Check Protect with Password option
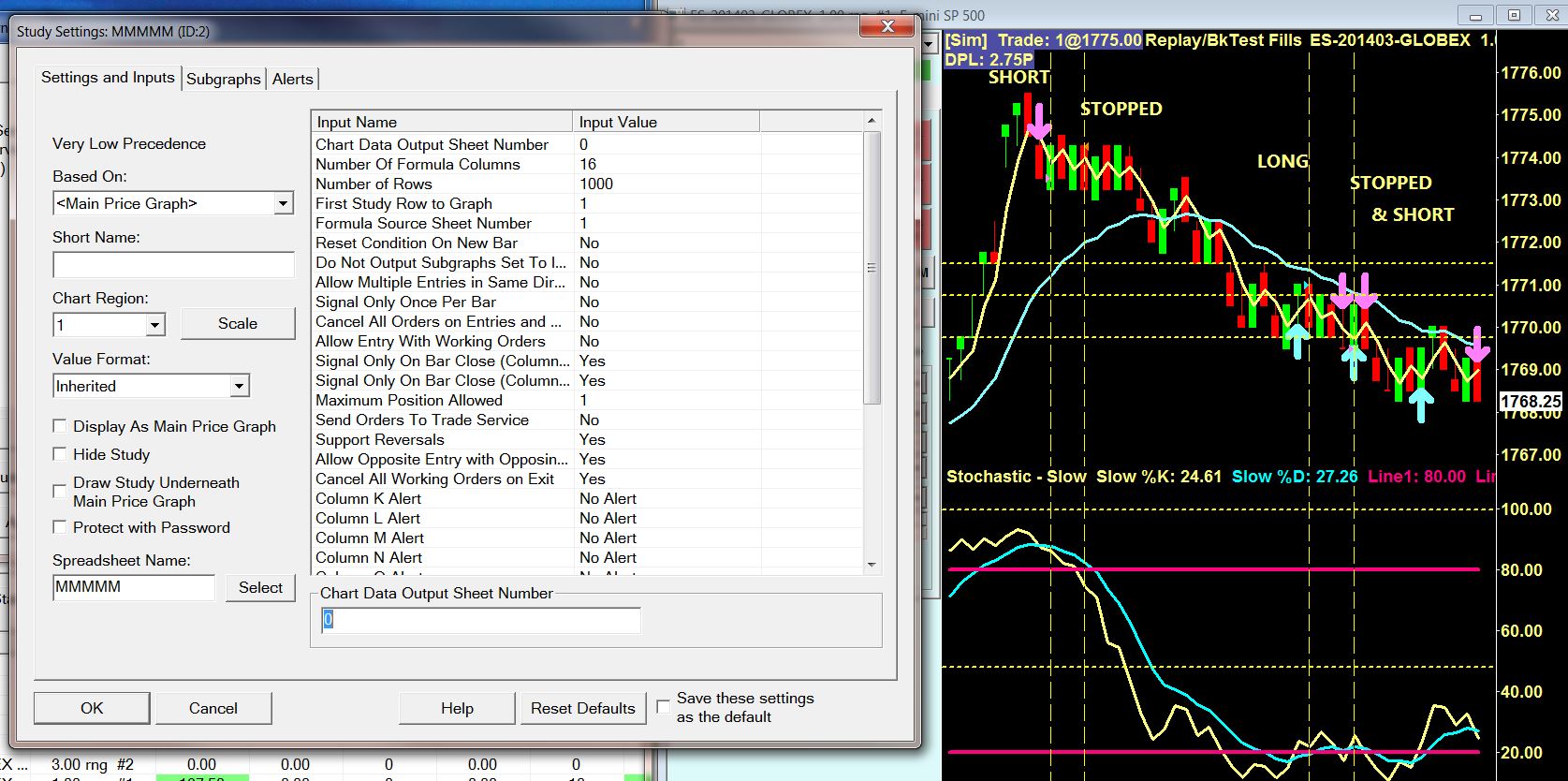This screenshot has height=781, width=1568. pyautogui.click(x=60, y=527)
